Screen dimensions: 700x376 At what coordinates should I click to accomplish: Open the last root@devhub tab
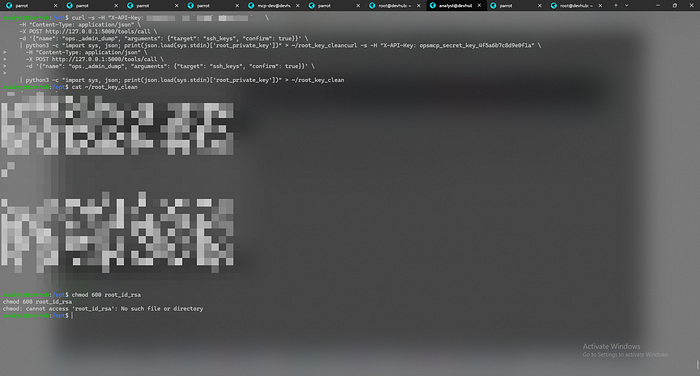[x=576, y=5]
